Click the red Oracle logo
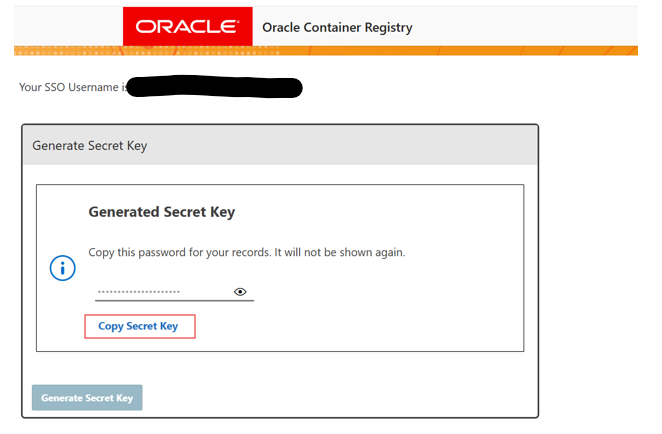The height and width of the screenshot is (434, 662). point(188,27)
